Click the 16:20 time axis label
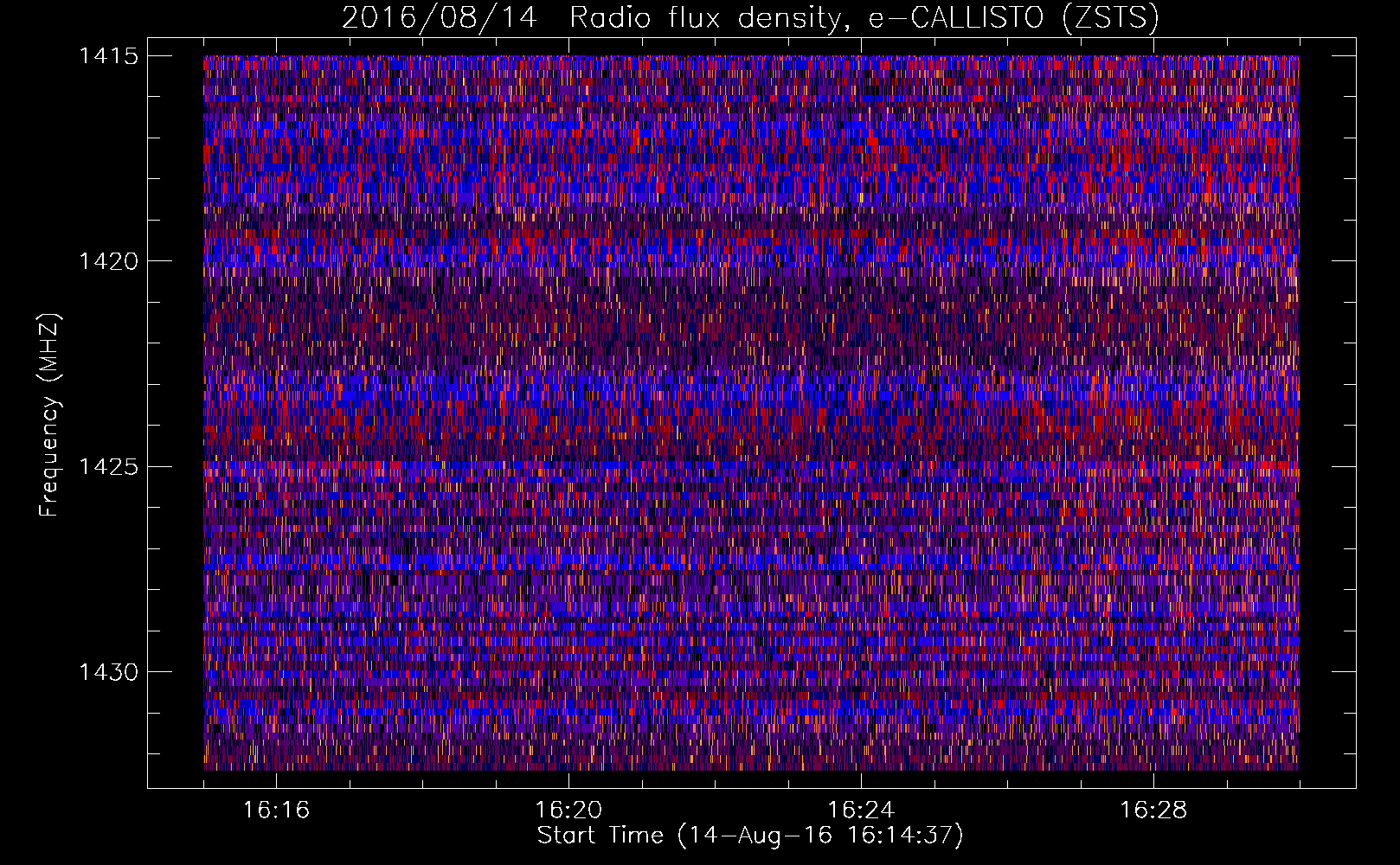 pyautogui.click(x=568, y=811)
